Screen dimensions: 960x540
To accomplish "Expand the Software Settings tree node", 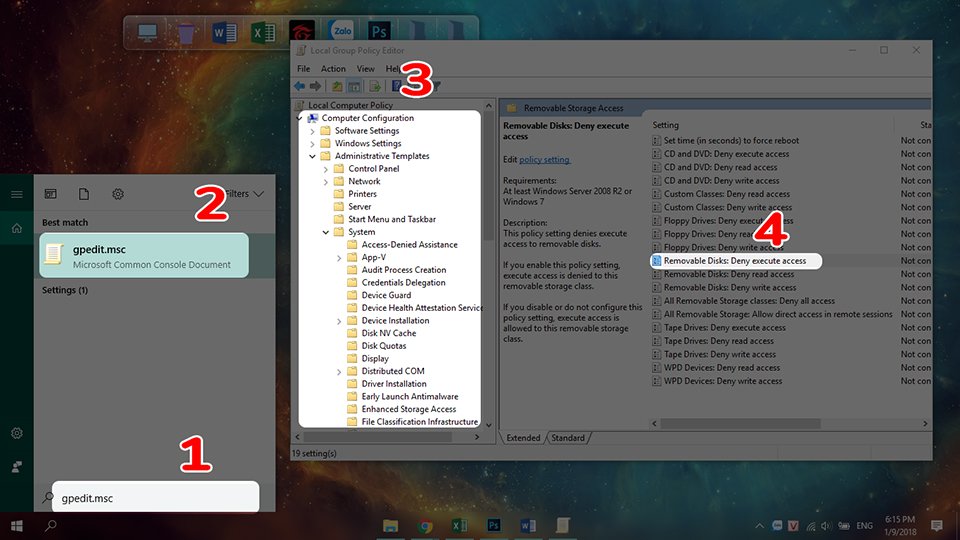I will (x=312, y=130).
